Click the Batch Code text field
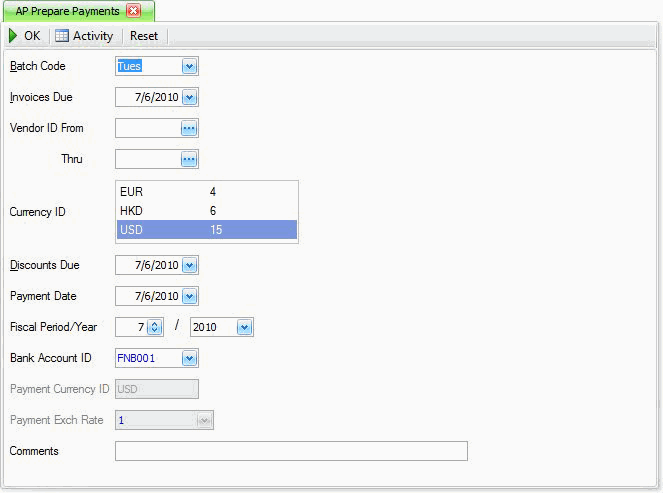Screen dimensions: 663x493 [x=147, y=67]
